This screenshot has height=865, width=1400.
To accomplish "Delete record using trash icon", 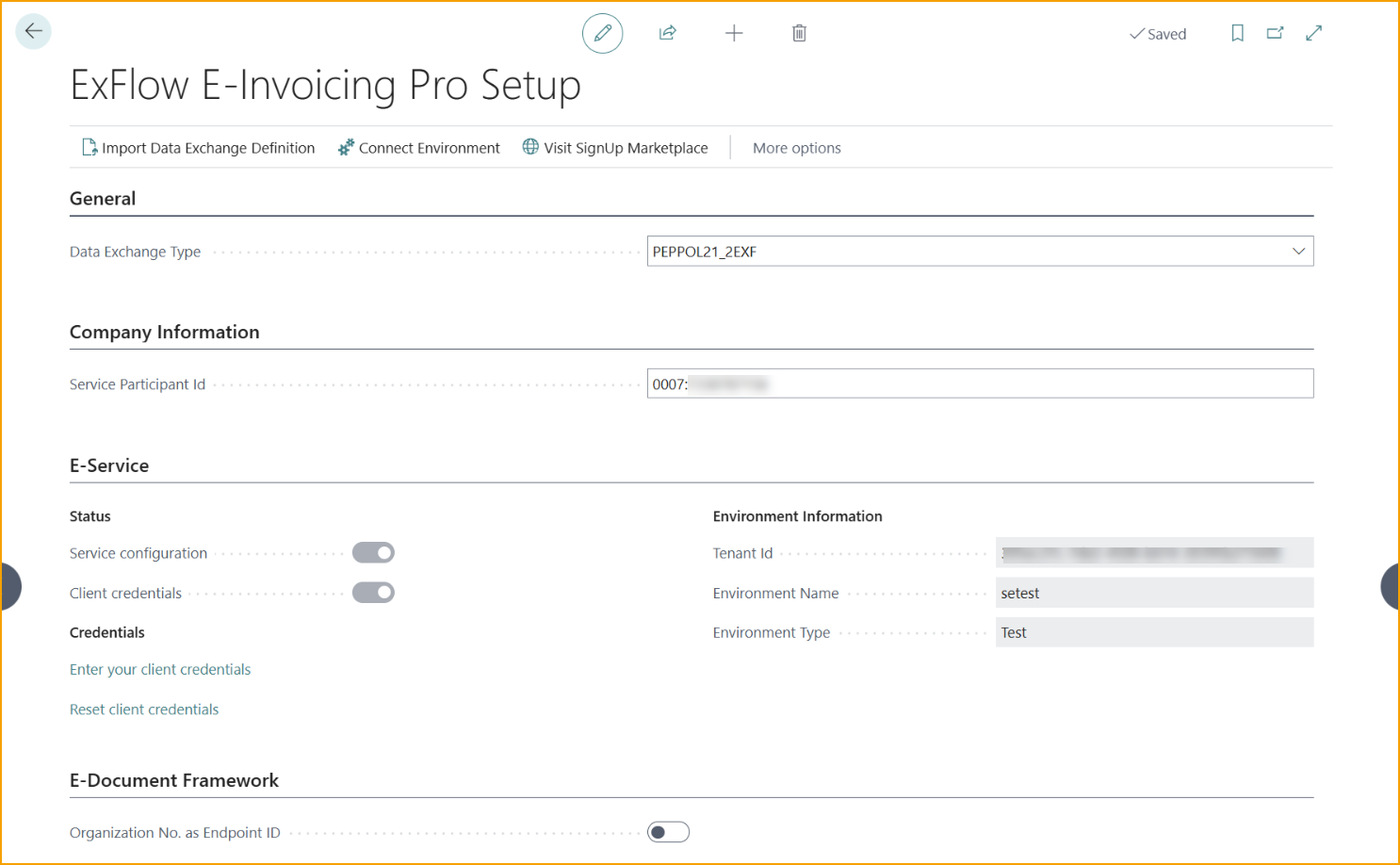I will [799, 33].
